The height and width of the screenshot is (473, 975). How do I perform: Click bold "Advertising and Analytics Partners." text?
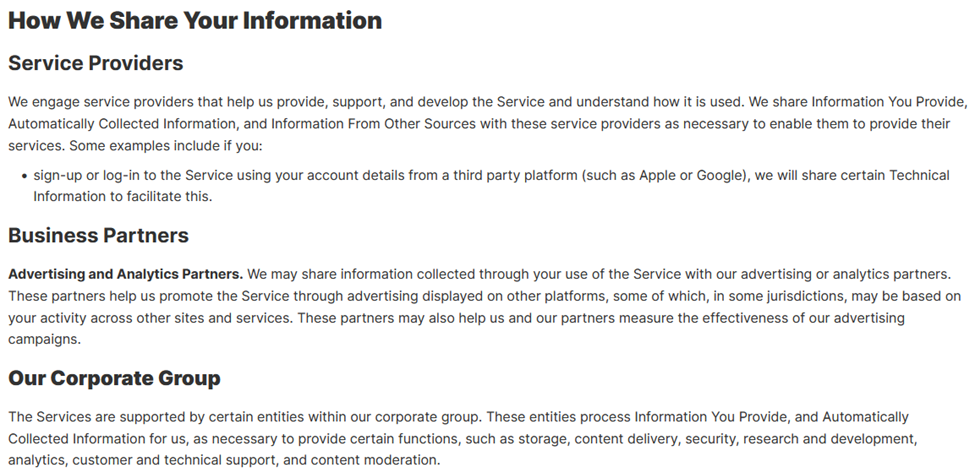(x=125, y=273)
